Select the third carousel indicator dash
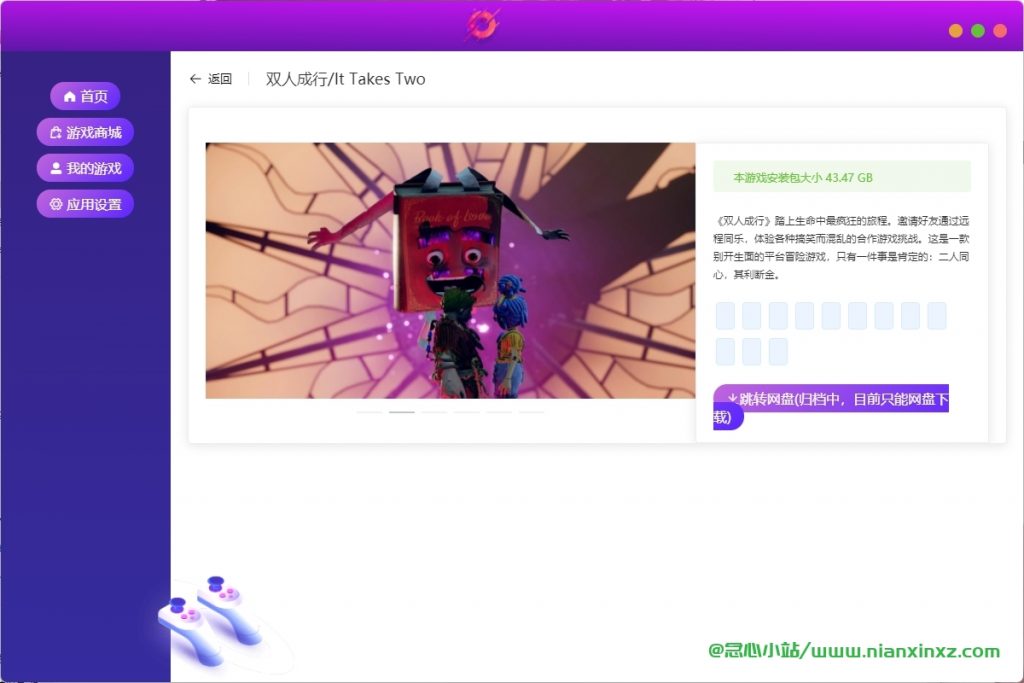Screen dimensions: 1024x683 (x=434, y=412)
